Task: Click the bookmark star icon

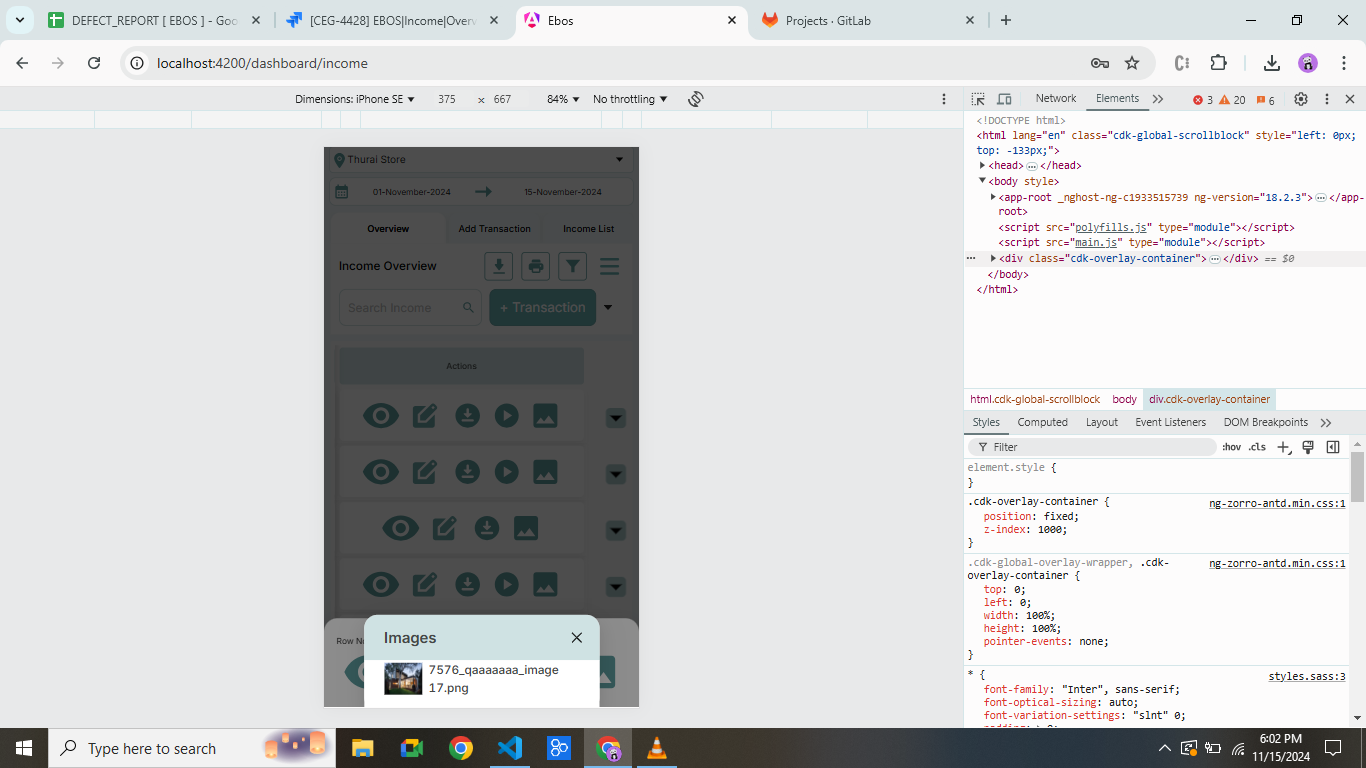Action: [x=1132, y=63]
